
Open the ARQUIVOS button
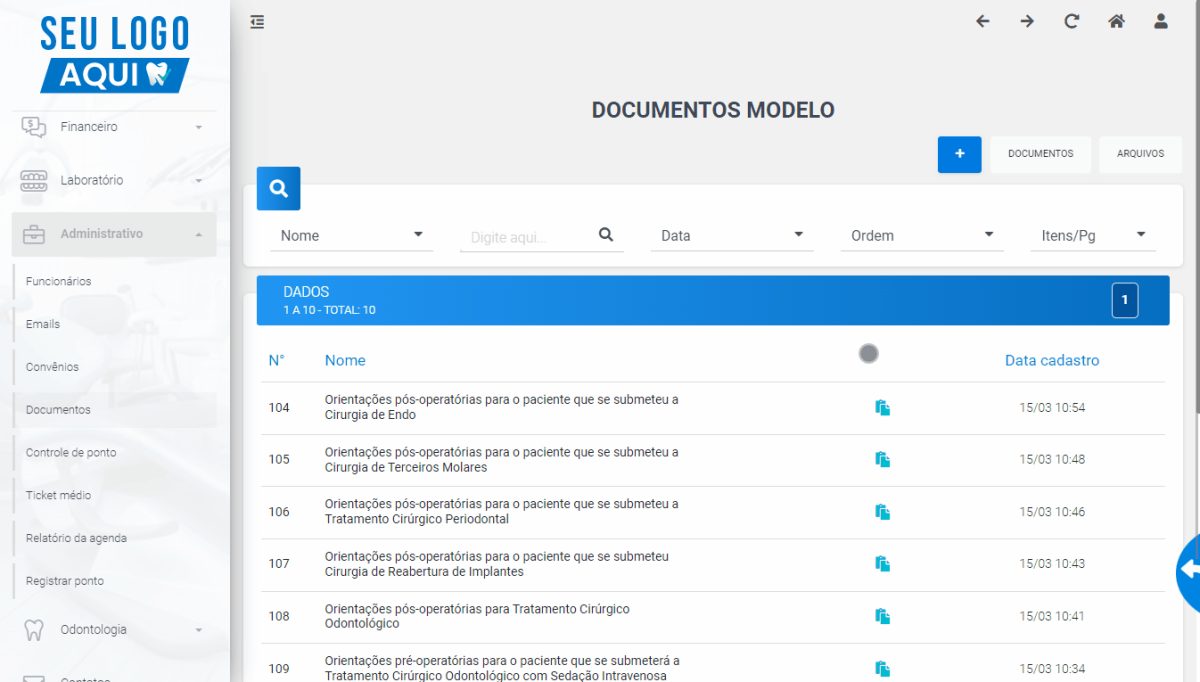click(x=1141, y=154)
